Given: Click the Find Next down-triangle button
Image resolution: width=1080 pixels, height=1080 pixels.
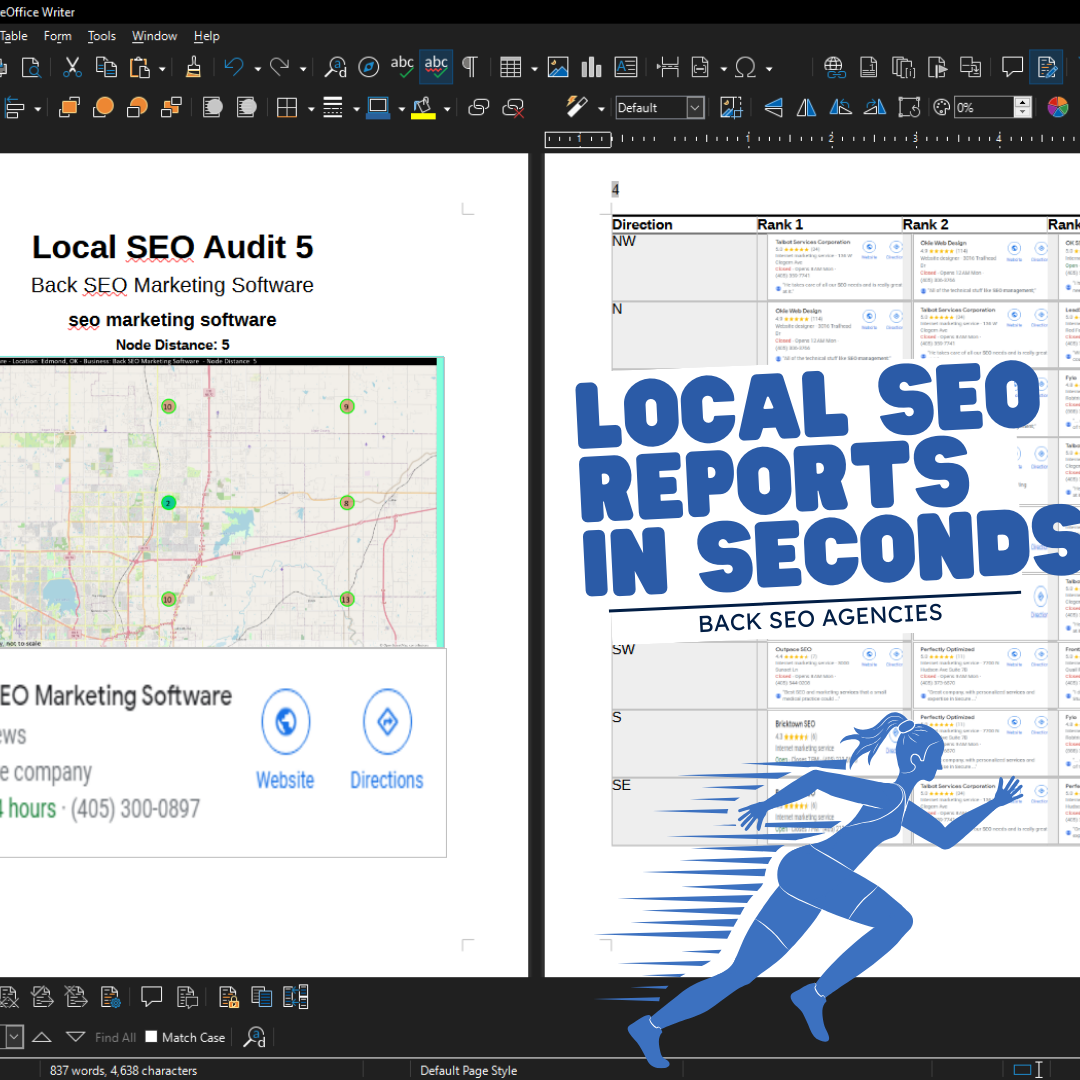Looking at the screenshot, I should click(76, 1037).
